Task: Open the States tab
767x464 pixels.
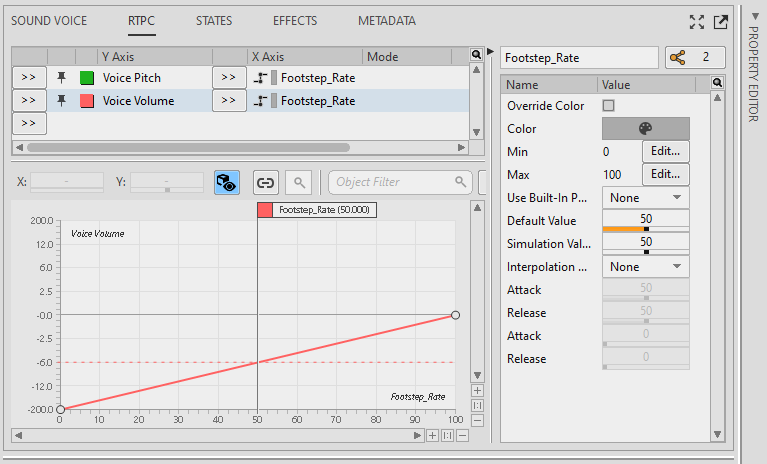Action: tap(215, 21)
